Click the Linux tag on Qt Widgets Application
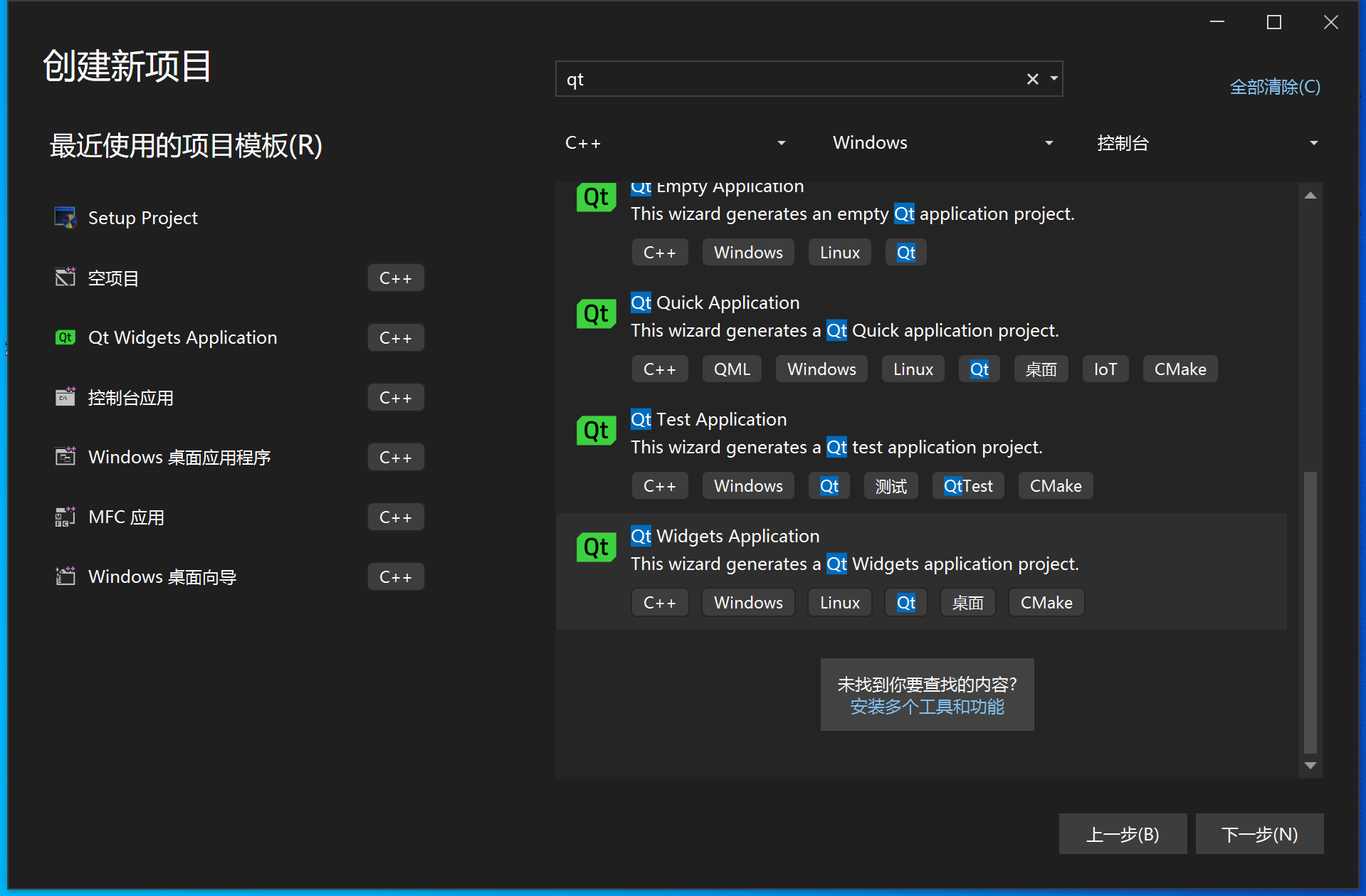The width and height of the screenshot is (1366, 896). (839, 603)
